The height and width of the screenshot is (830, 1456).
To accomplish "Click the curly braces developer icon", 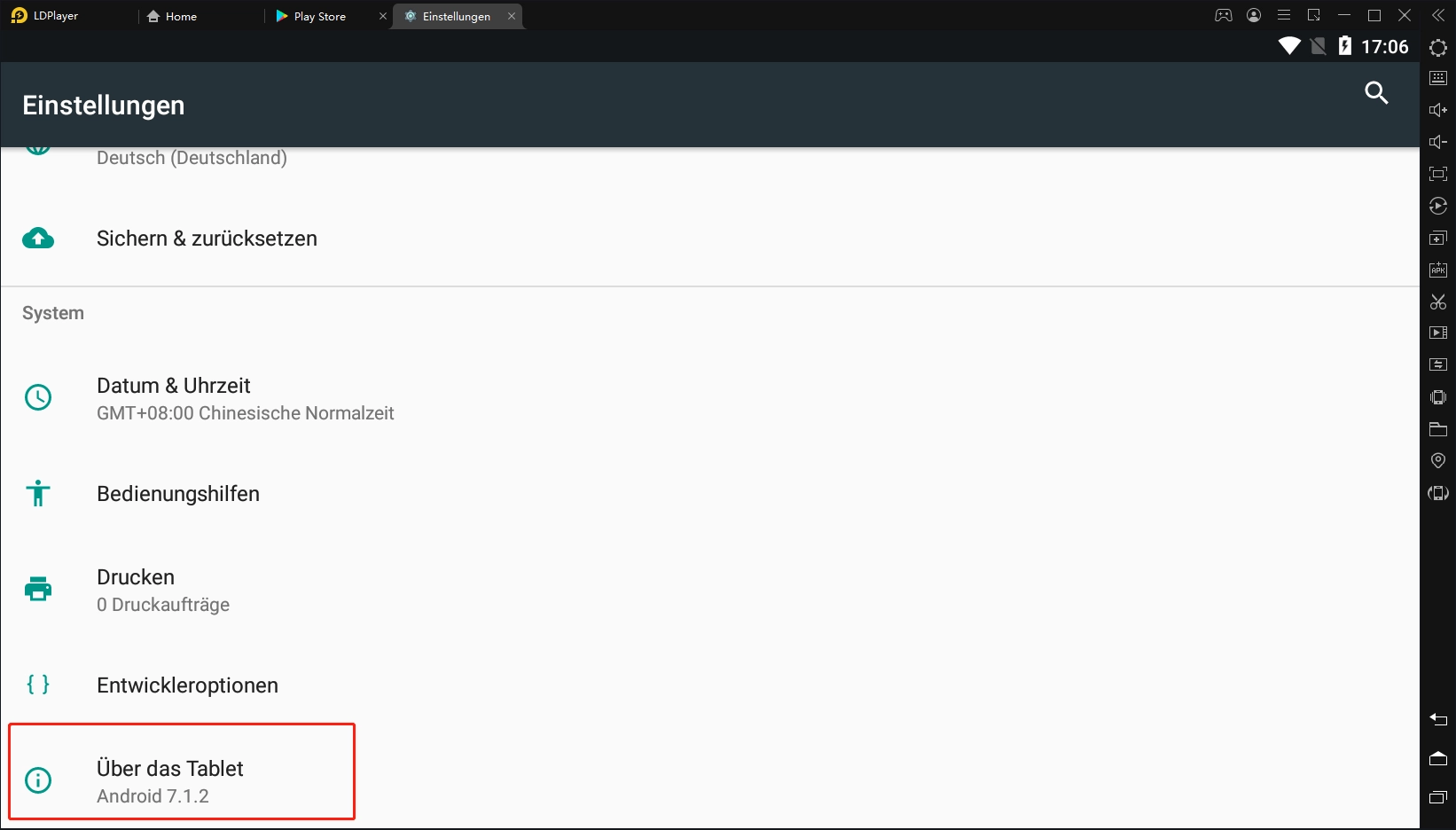I will 38,685.
